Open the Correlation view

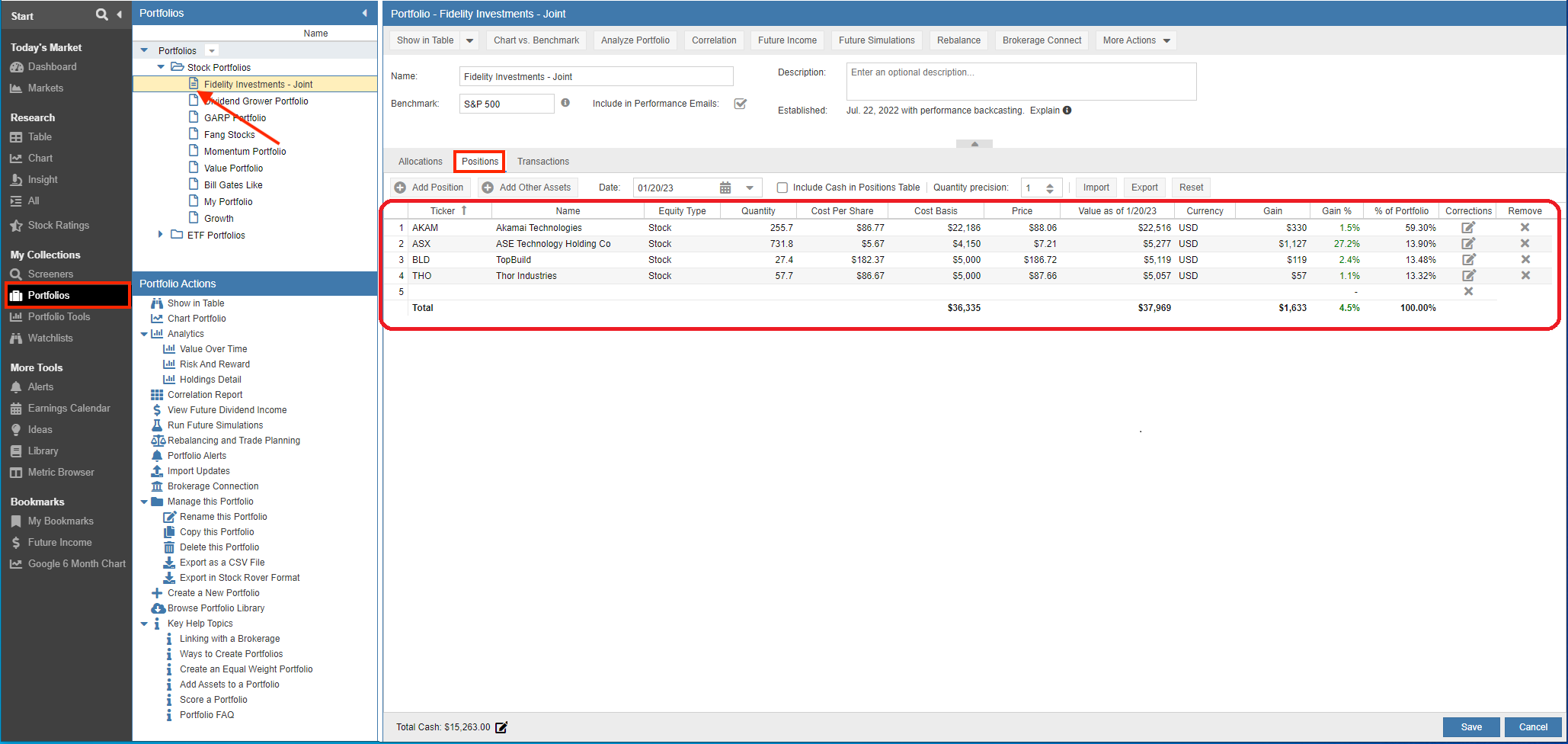coord(714,40)
